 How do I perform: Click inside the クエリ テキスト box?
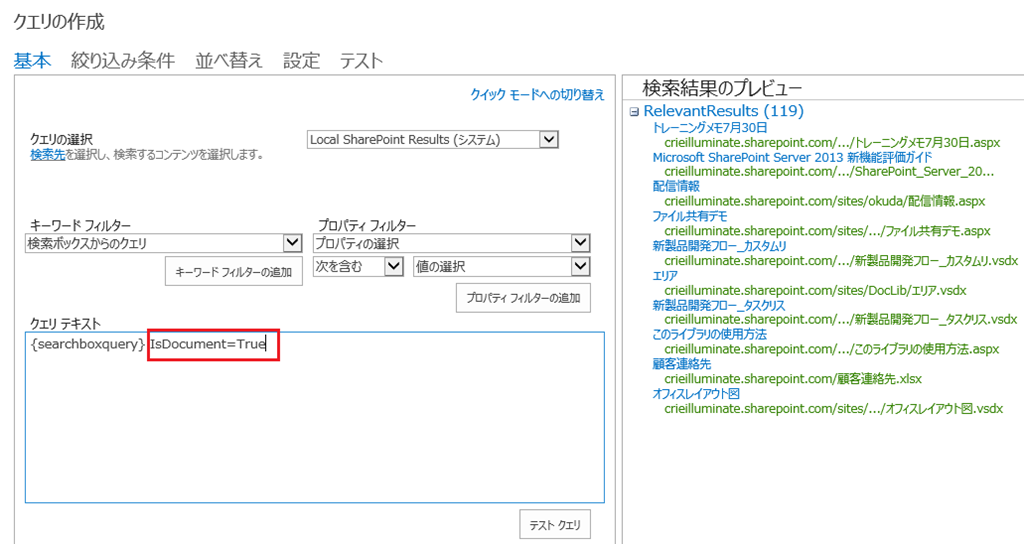pyautogui.click(x=315, y=417)
